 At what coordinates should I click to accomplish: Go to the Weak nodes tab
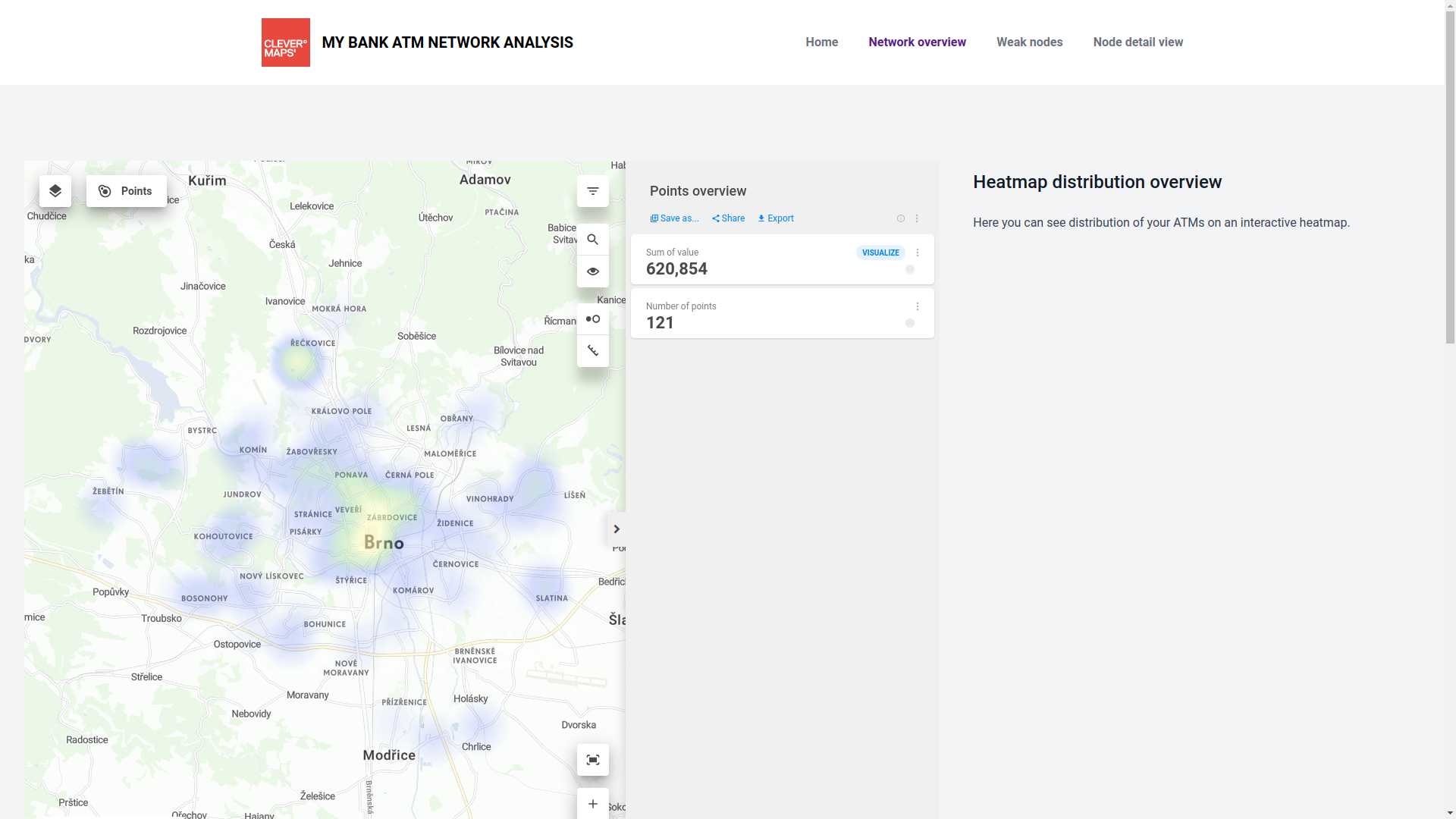click(1029, 42)
